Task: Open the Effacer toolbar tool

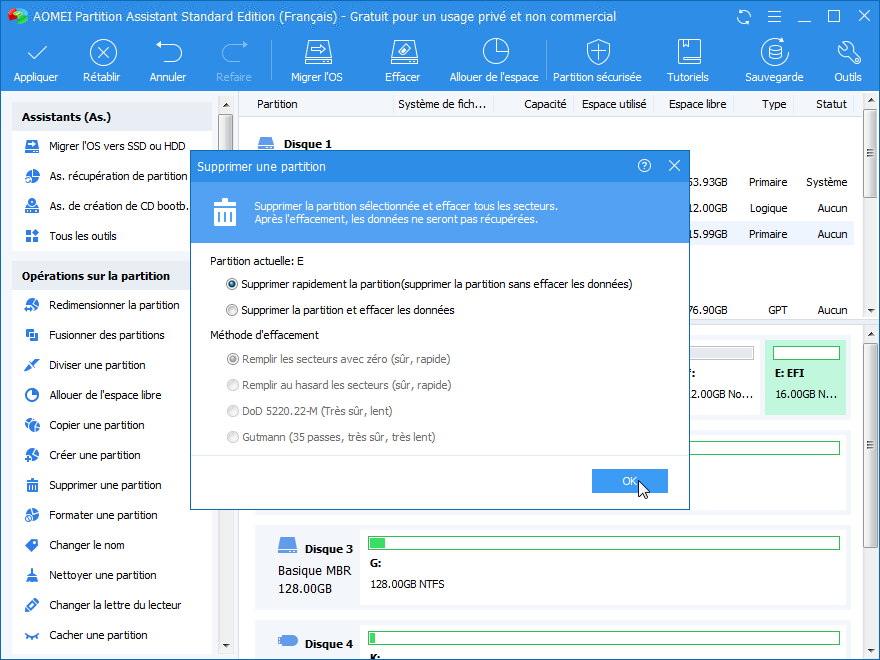Action: point(403,61)
